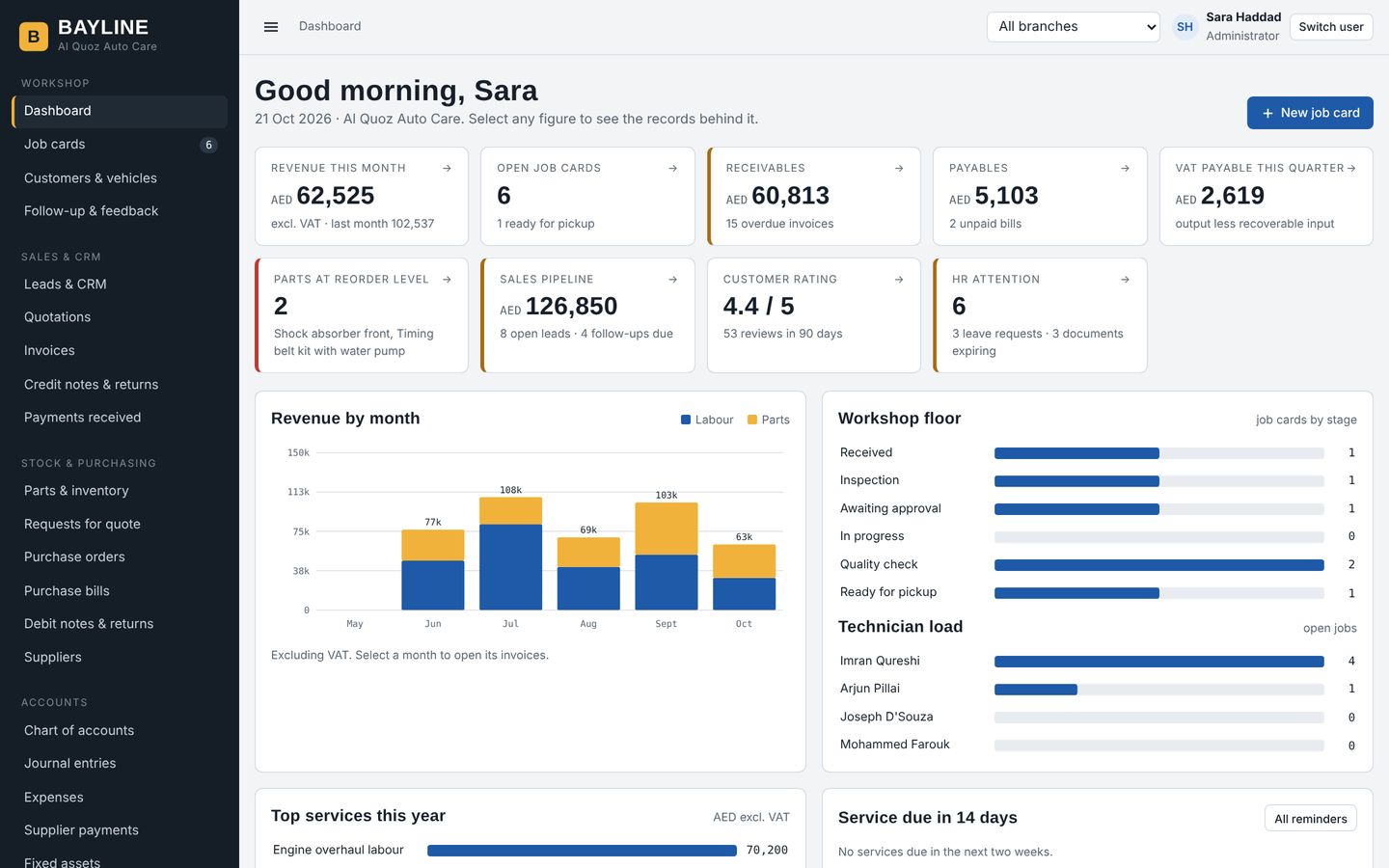This screenshot has height=868, width=1389.
Task: Click the Parts legend colour swatch
Action: click(x=752, y=420)
